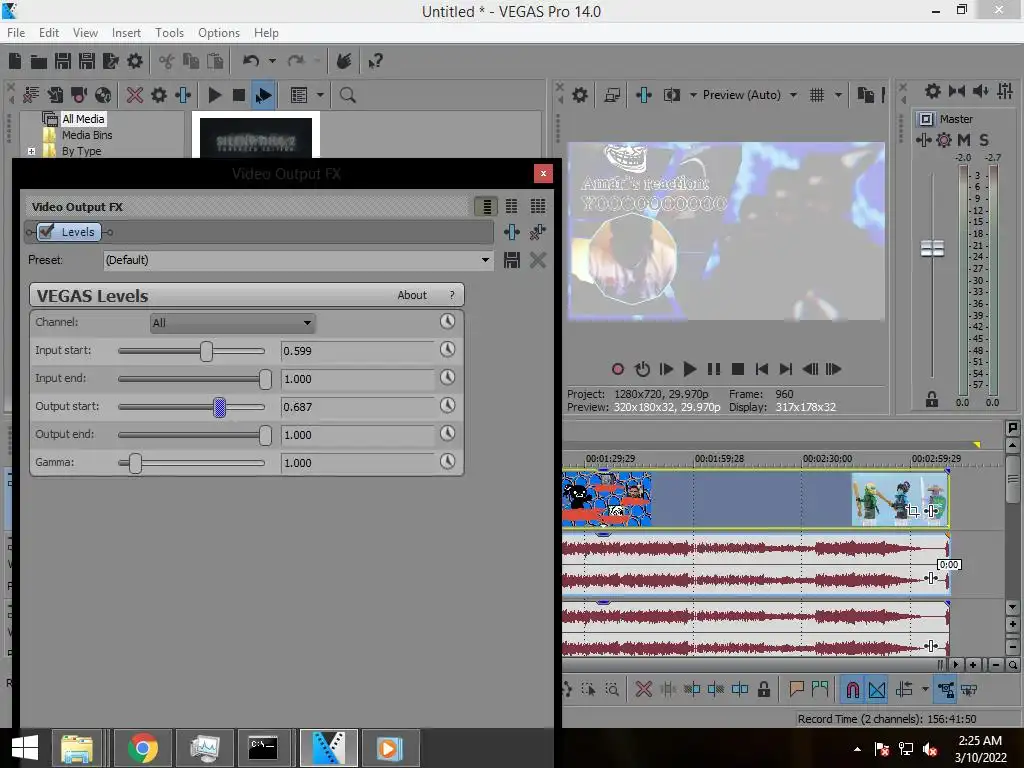Click the Output start value field 0.687
This screenshot has width=1024, height=768.
click(357, 407)
